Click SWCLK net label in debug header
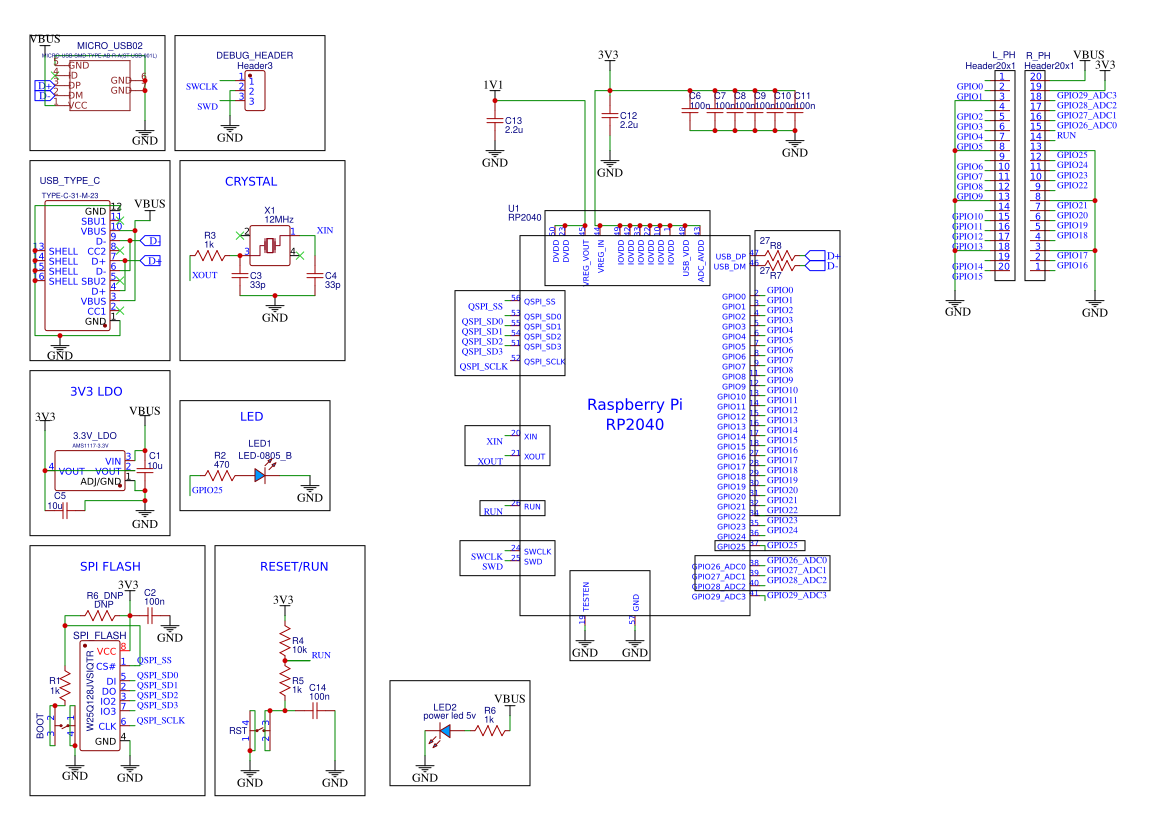Screen dimensions: 1169x827 pos(201,87)
